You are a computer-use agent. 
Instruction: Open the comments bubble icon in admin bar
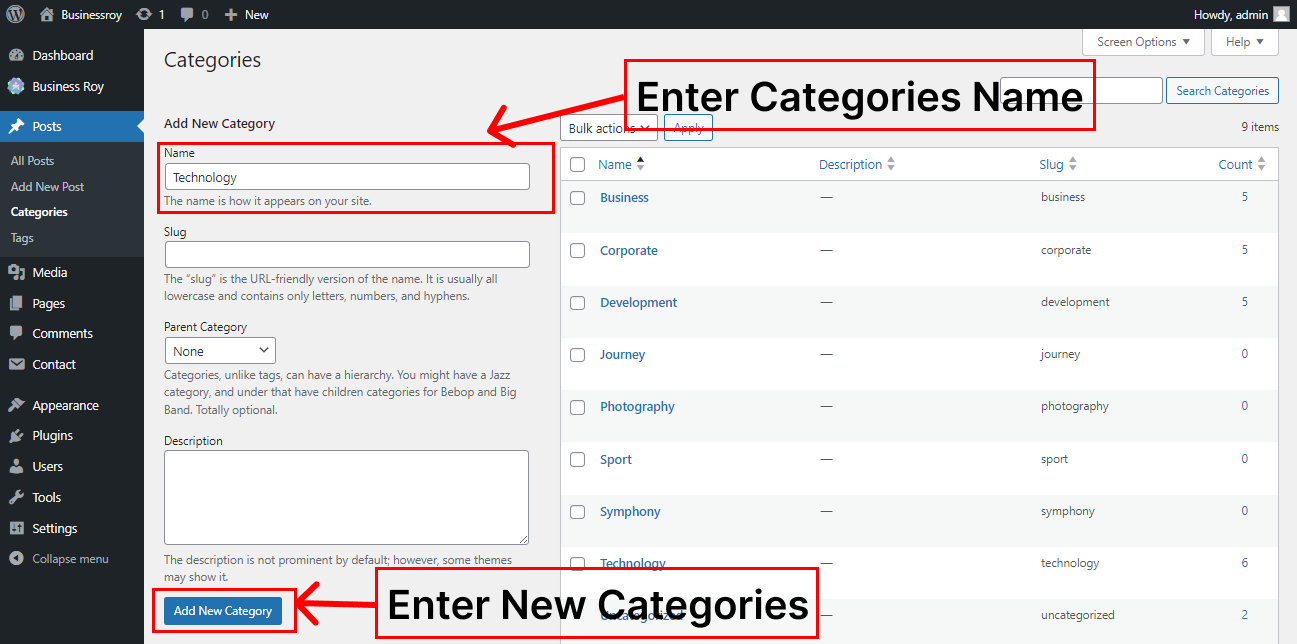pos(187,15)
